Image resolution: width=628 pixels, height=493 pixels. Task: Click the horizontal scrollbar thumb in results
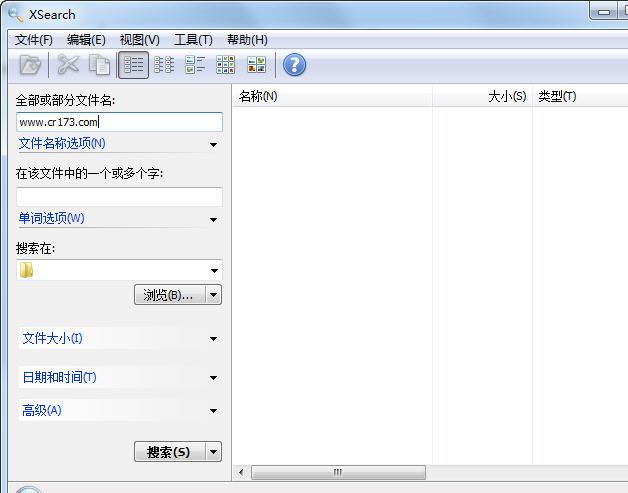point(338,472)
